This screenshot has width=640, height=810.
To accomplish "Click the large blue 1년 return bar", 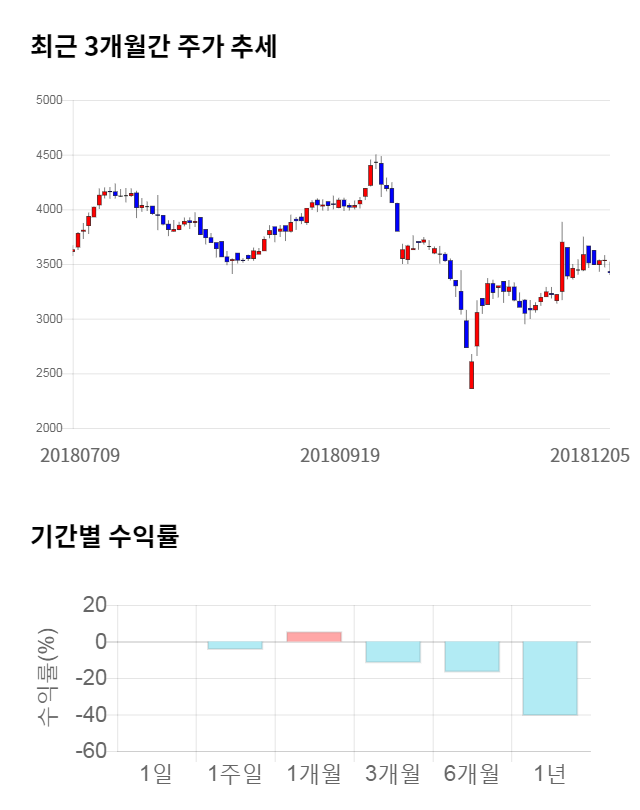I will click(550, 678).
